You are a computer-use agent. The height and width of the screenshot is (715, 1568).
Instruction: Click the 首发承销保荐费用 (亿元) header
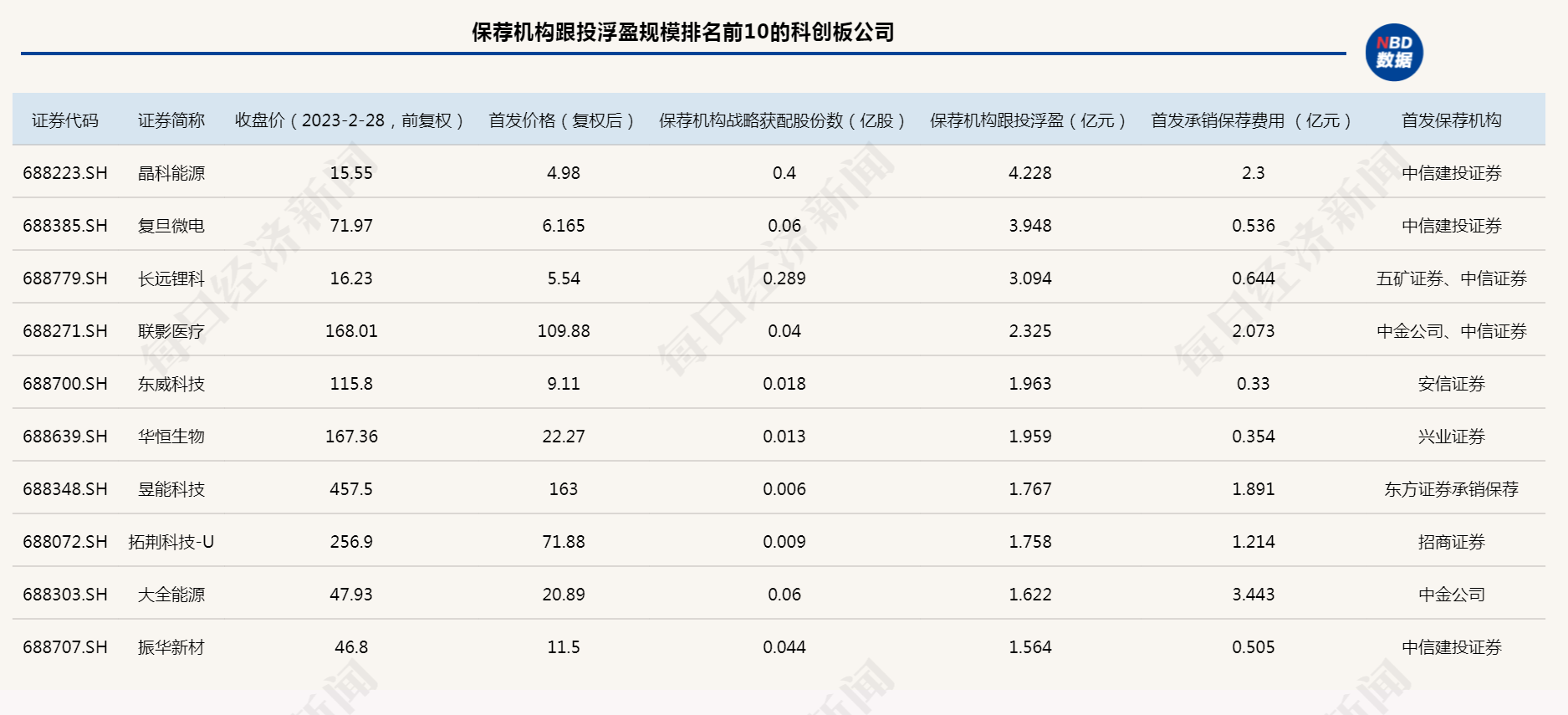click(1252, 120)
